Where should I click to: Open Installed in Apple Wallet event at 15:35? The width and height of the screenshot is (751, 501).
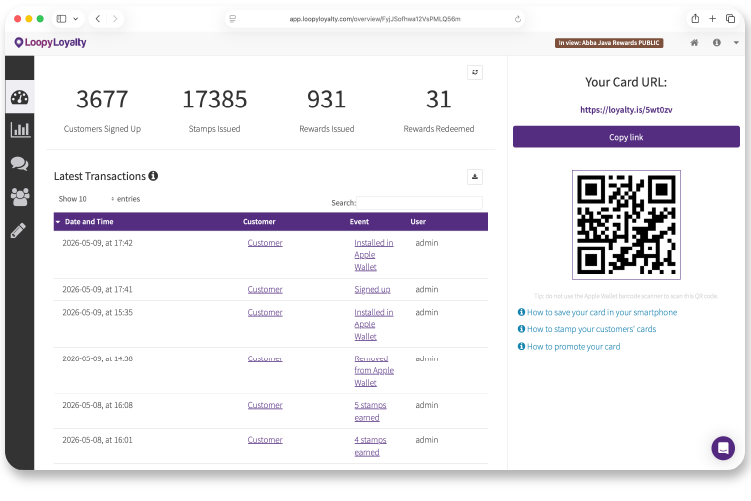[x=374, y=324]
